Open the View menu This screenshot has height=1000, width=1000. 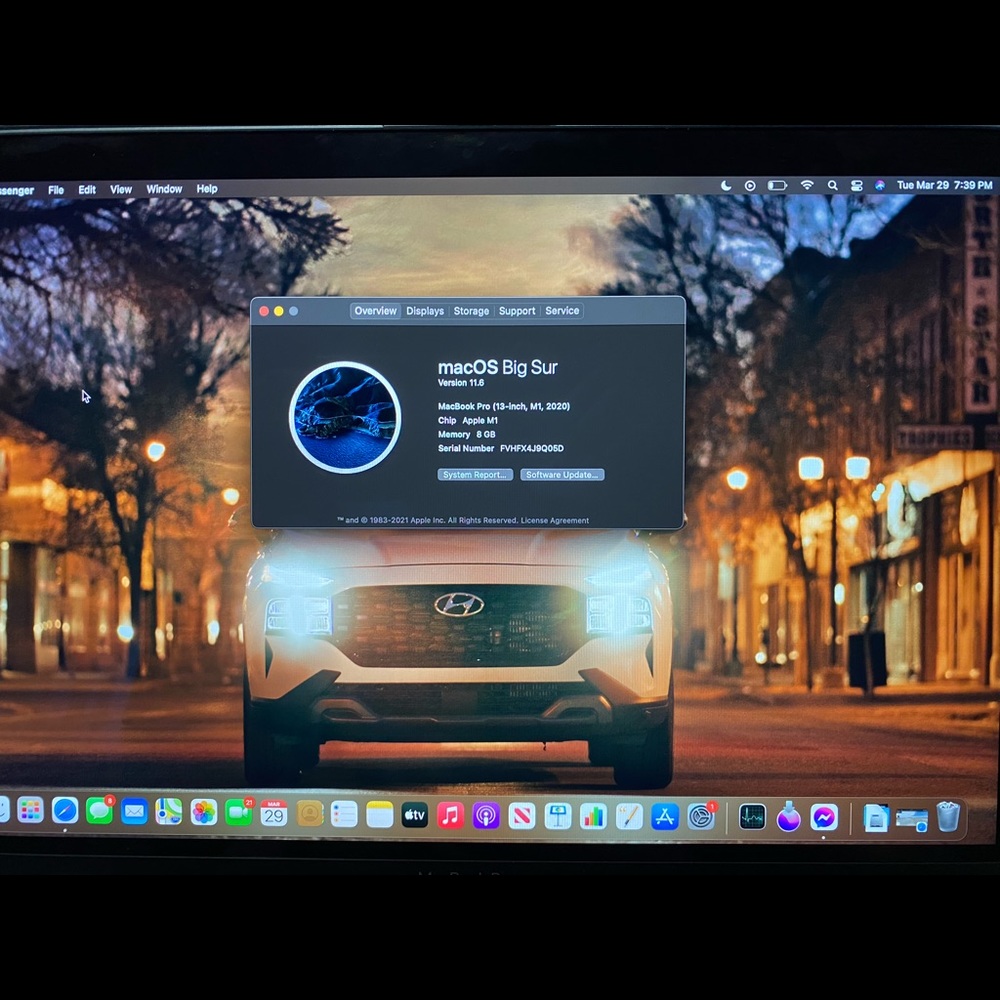pos(121,189)
